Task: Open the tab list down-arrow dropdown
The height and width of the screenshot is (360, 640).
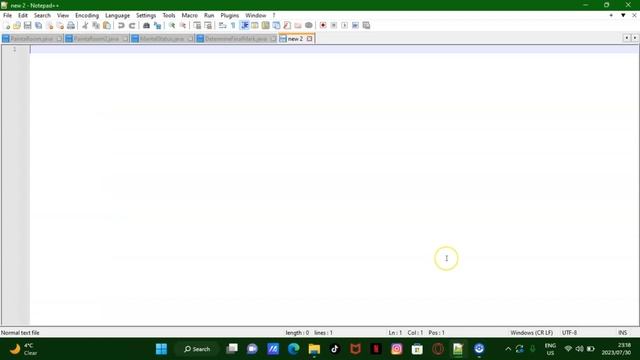Action: pyautogui.click(x=623, y=15)
